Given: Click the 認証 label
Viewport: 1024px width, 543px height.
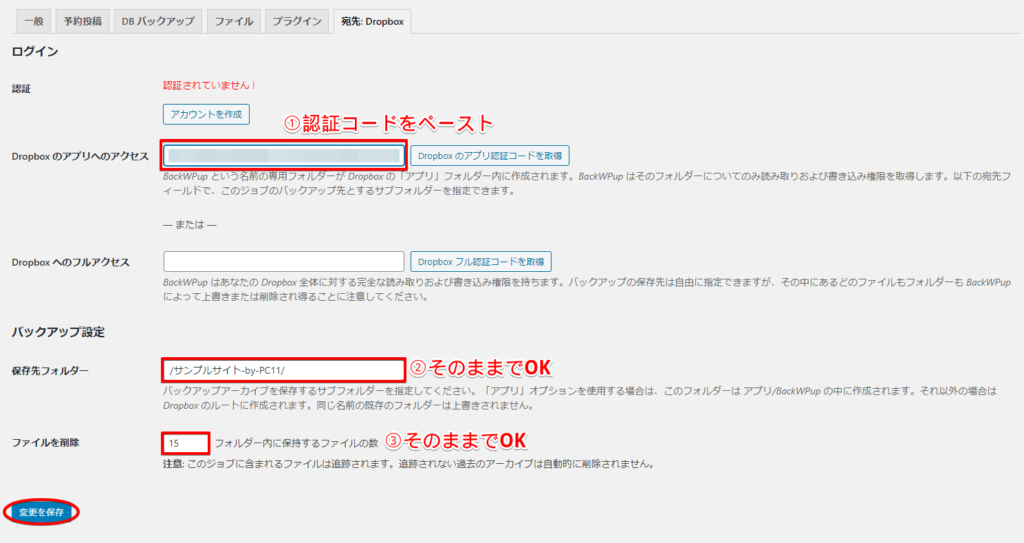Looking at the screenshot, I should click(x=22, y=88).
